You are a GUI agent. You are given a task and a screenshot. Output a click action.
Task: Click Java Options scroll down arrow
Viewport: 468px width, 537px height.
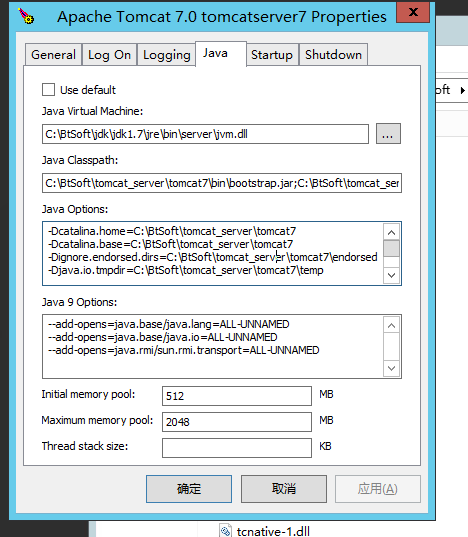point(391,275)
